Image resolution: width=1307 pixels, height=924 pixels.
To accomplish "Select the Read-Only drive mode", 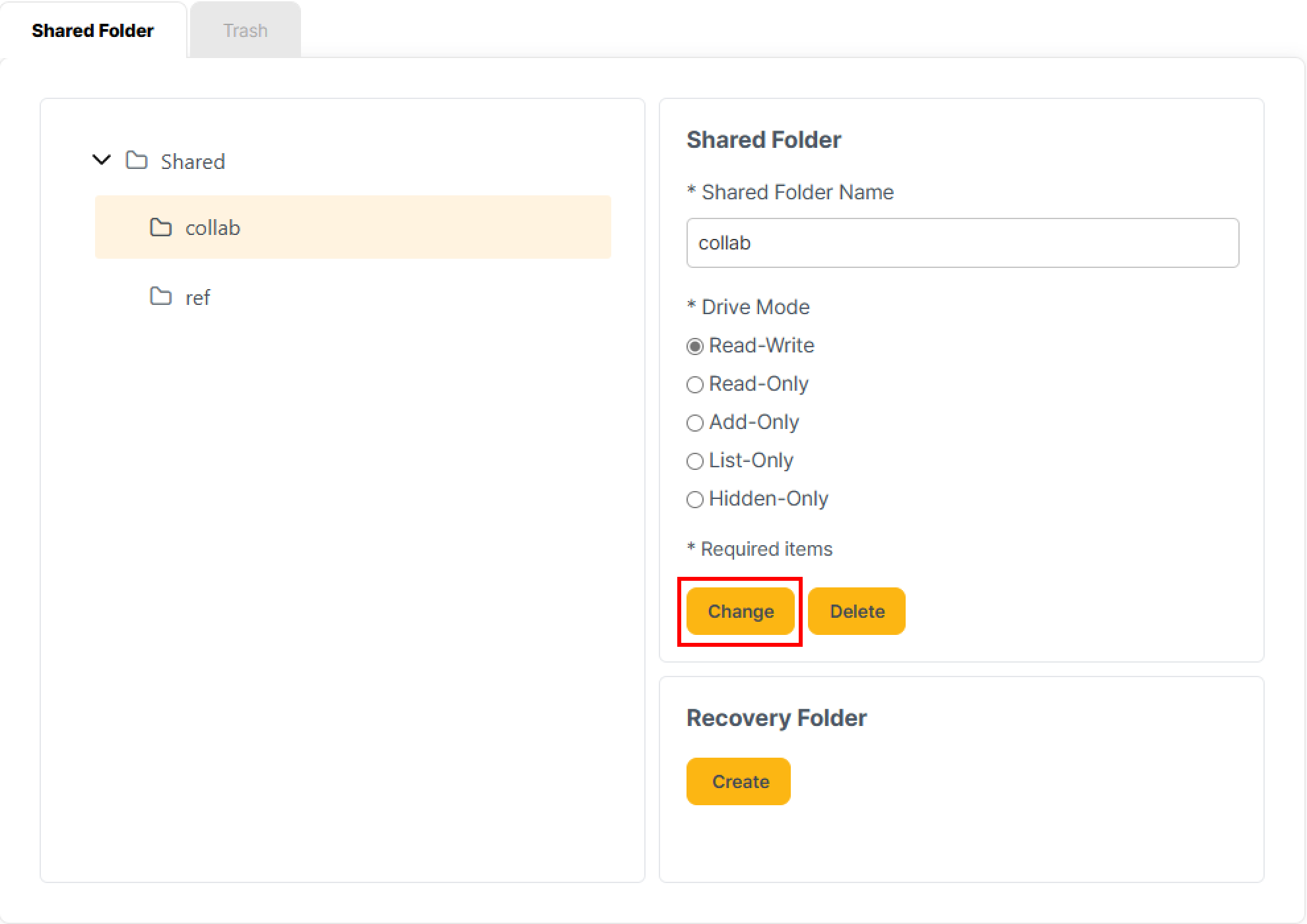I will click(694, 383).
